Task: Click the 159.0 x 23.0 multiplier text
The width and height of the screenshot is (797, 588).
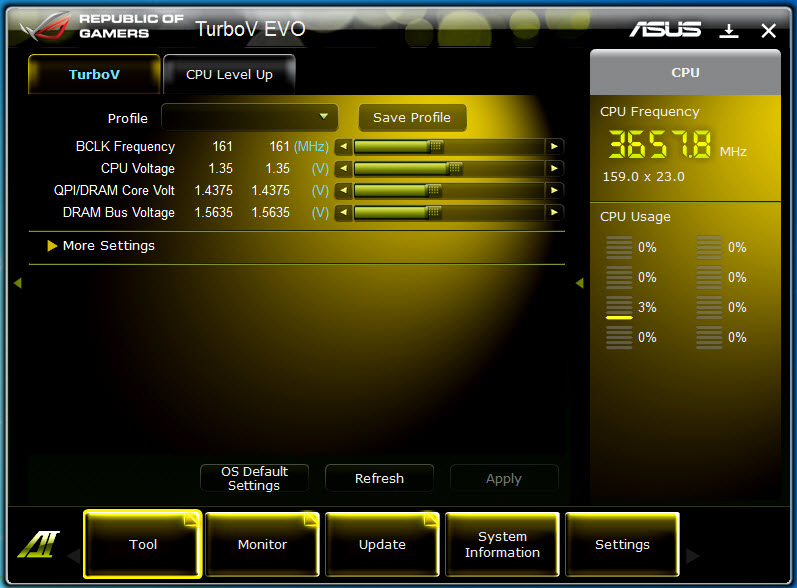Action: (643, 177)
